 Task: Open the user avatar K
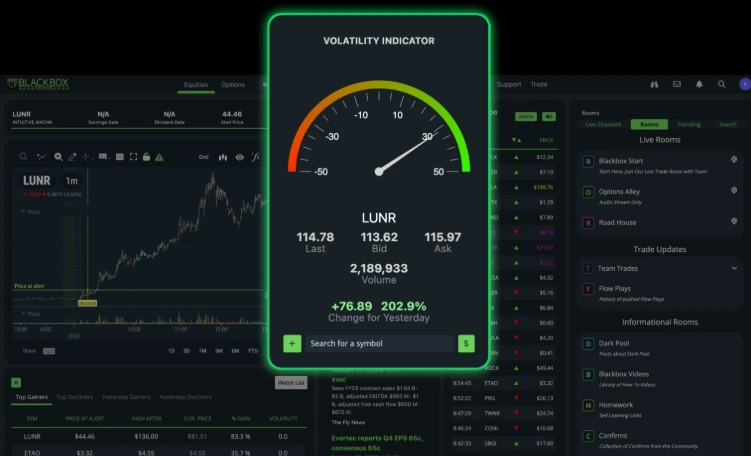(745, 84)
